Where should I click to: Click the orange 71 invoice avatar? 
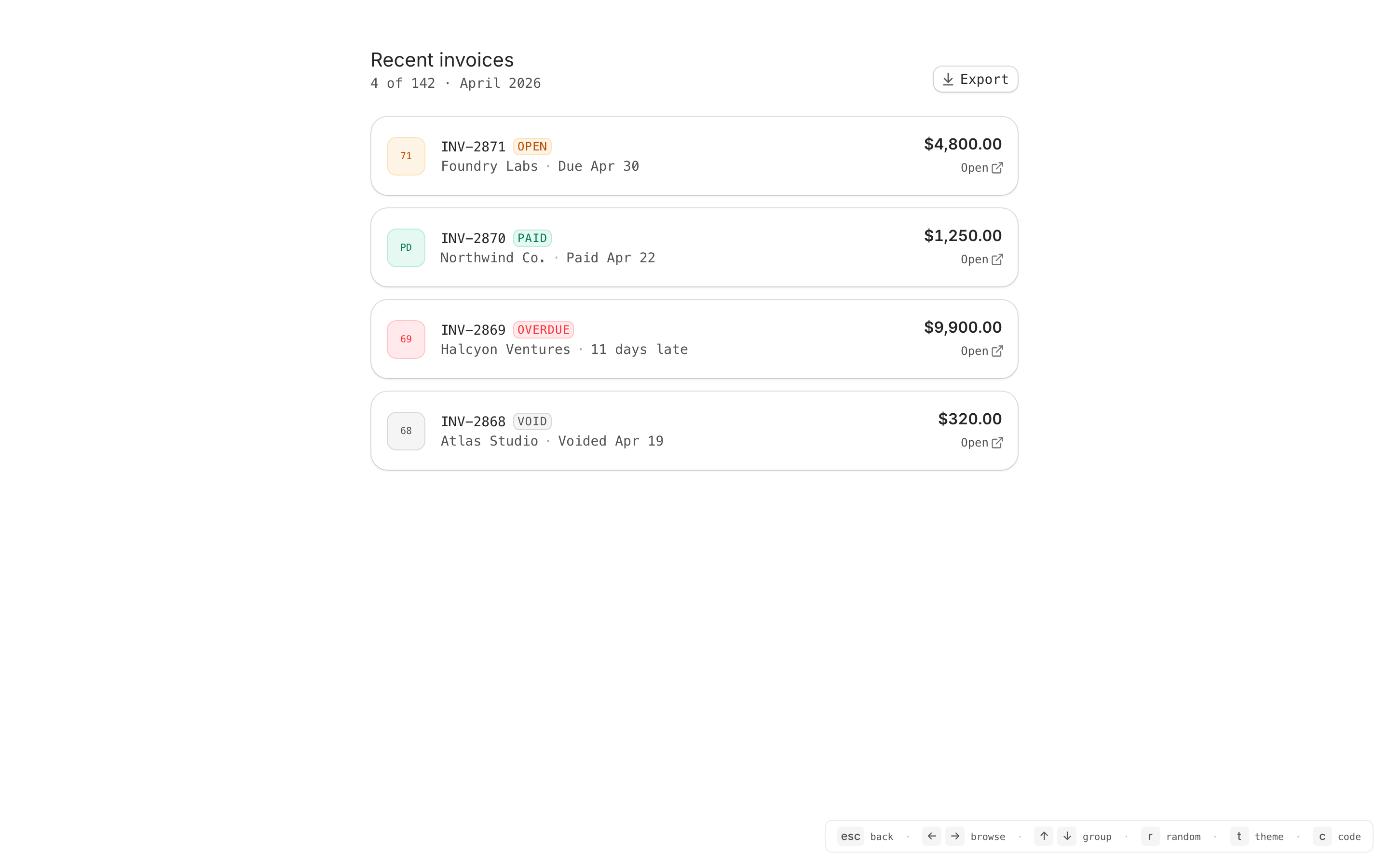click(x=406, y=156)
